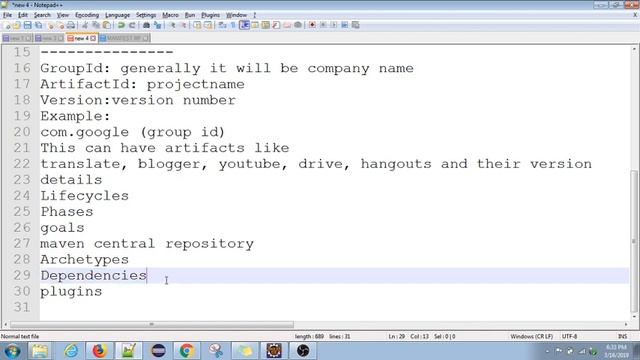Open the Language menu
Image resolution: width=640 pixels, height=360 pixels.
pyautogui.click(x=117, y=15)
